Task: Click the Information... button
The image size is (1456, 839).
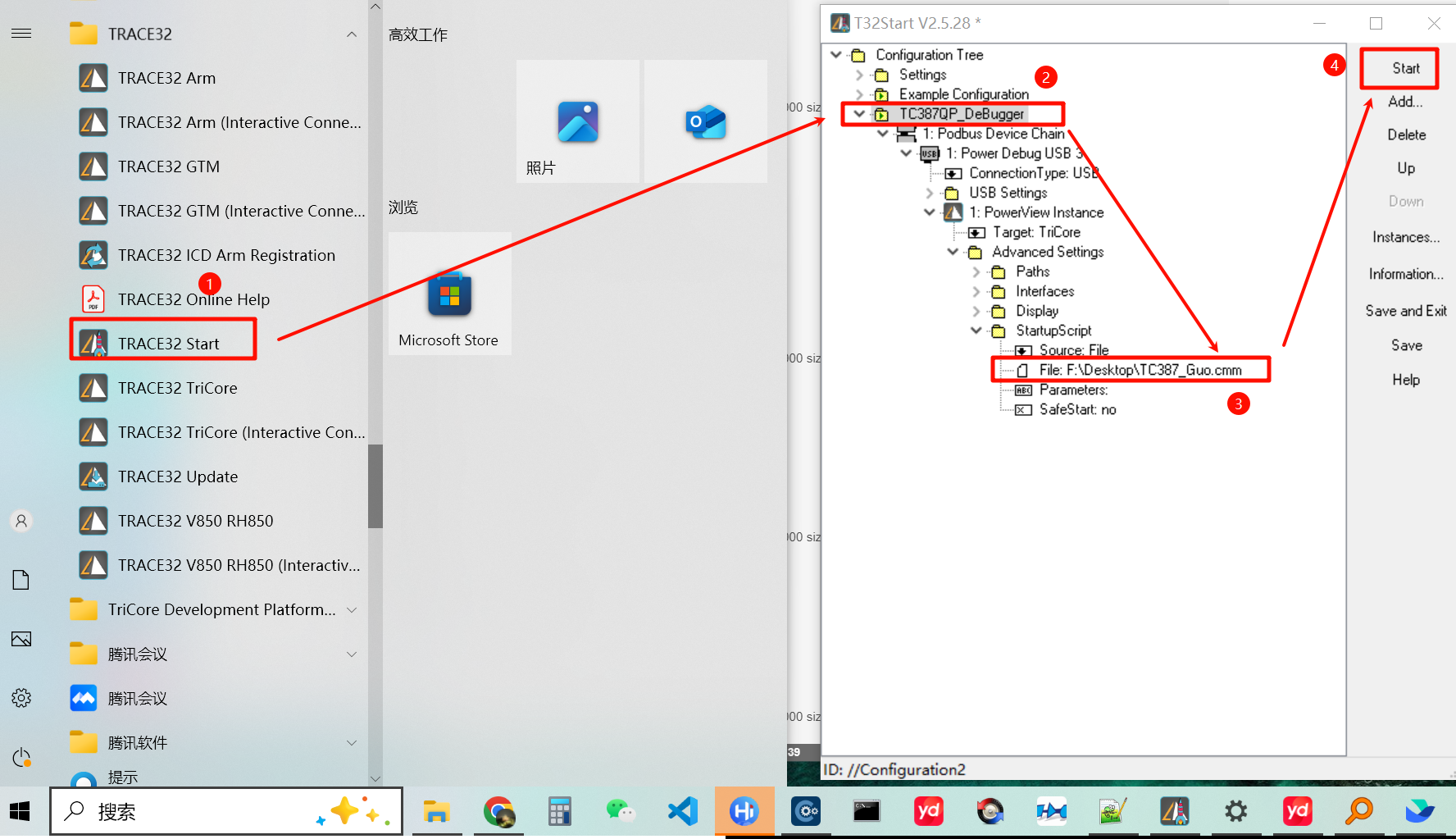Action: pos(1406,274)
